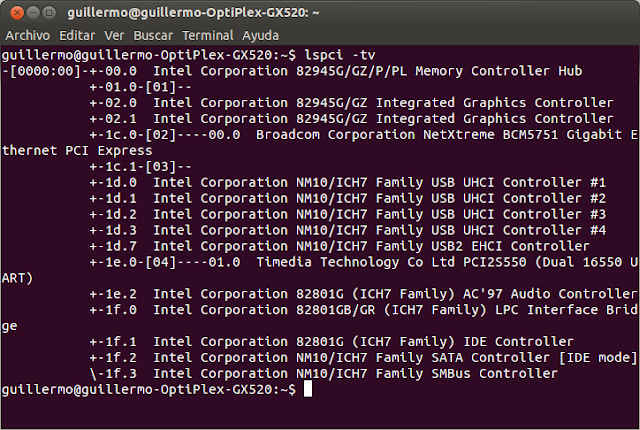Open the Terminal menu
Image resolution: width=640 pixels, height=430 pixels.
(x=208, y=35)
